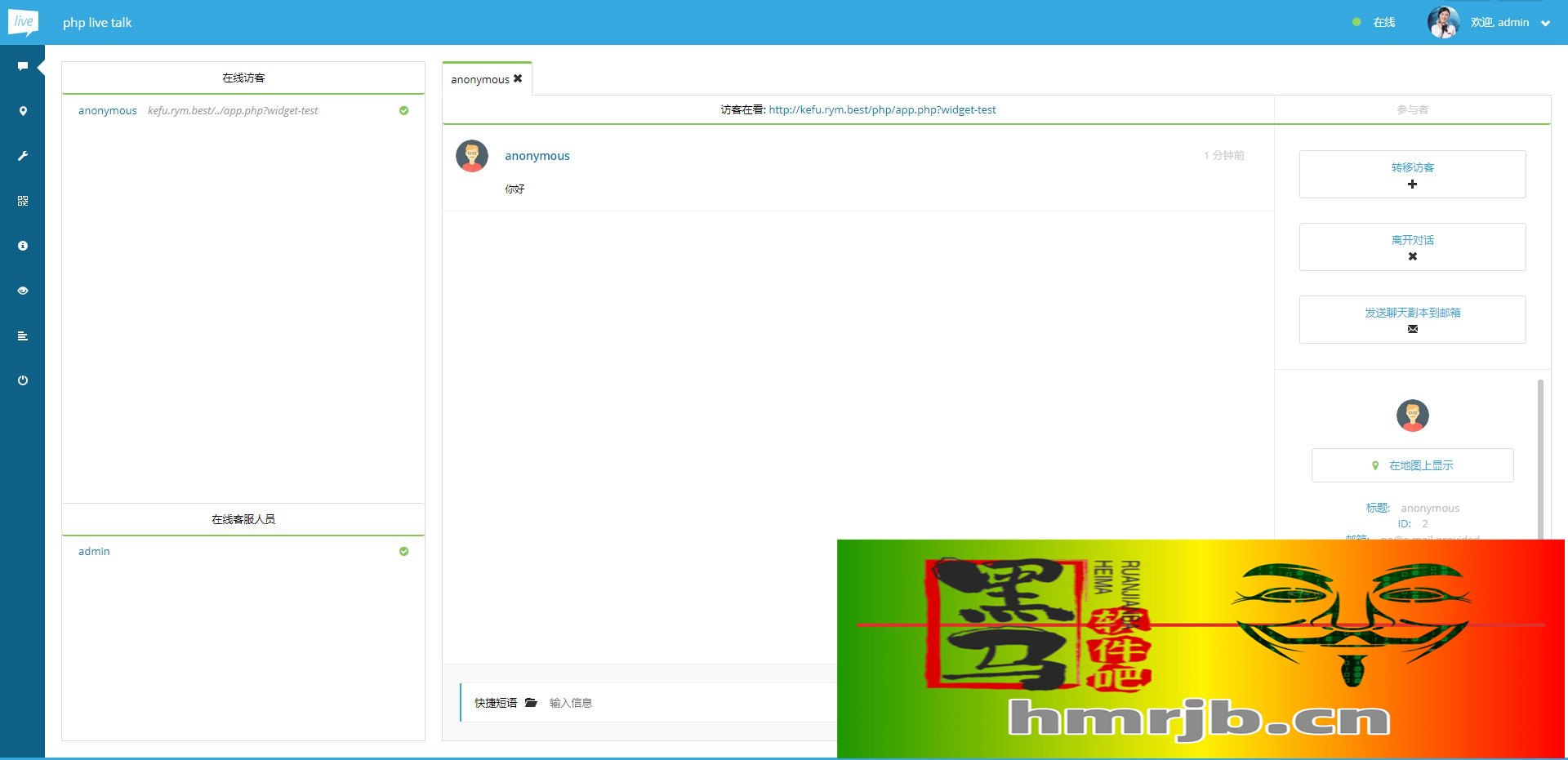1568x760 pixels.
Task: Open the info circle icon in sidebar
Action: pos(23,246)
